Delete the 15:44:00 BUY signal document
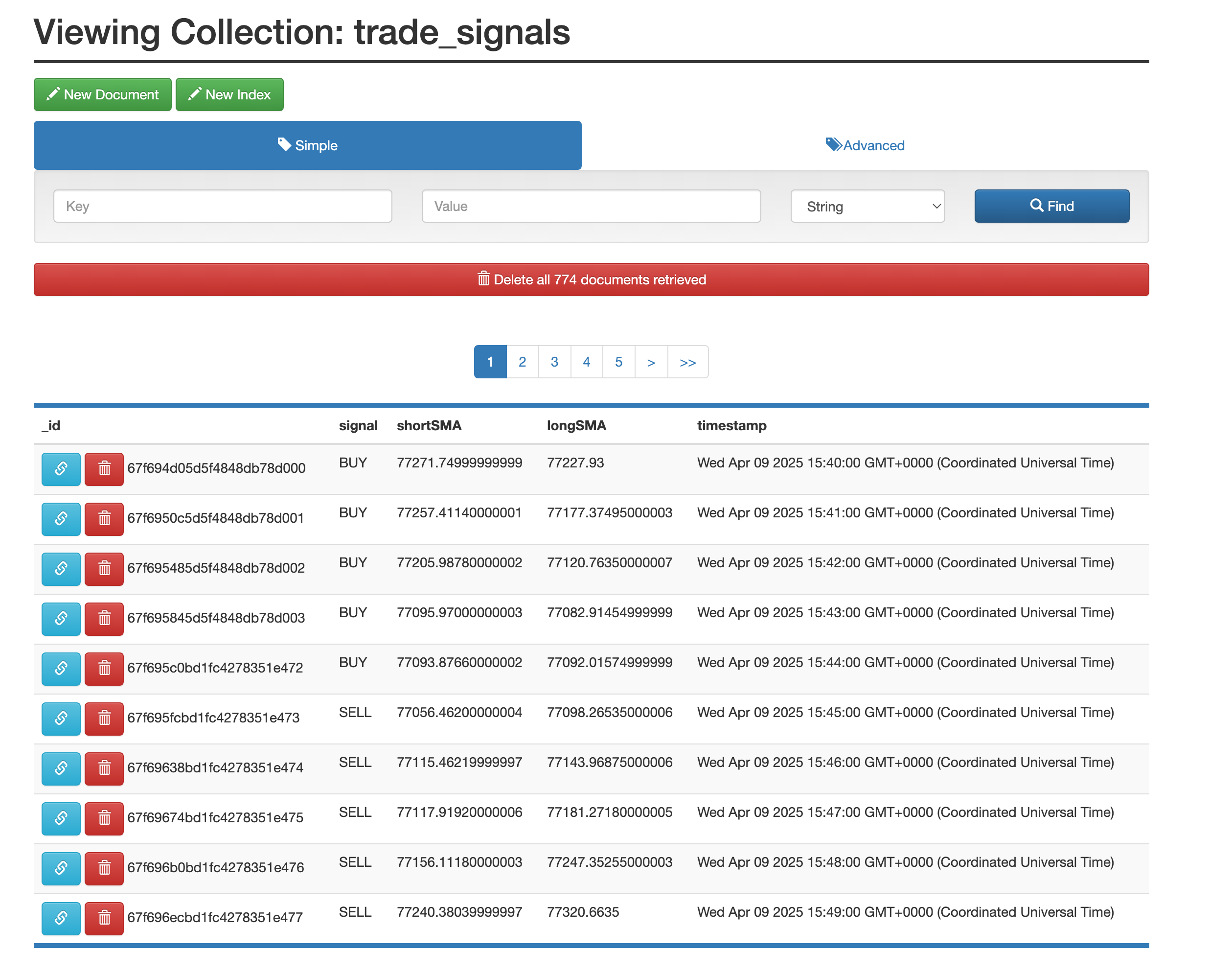 [104, 669]
